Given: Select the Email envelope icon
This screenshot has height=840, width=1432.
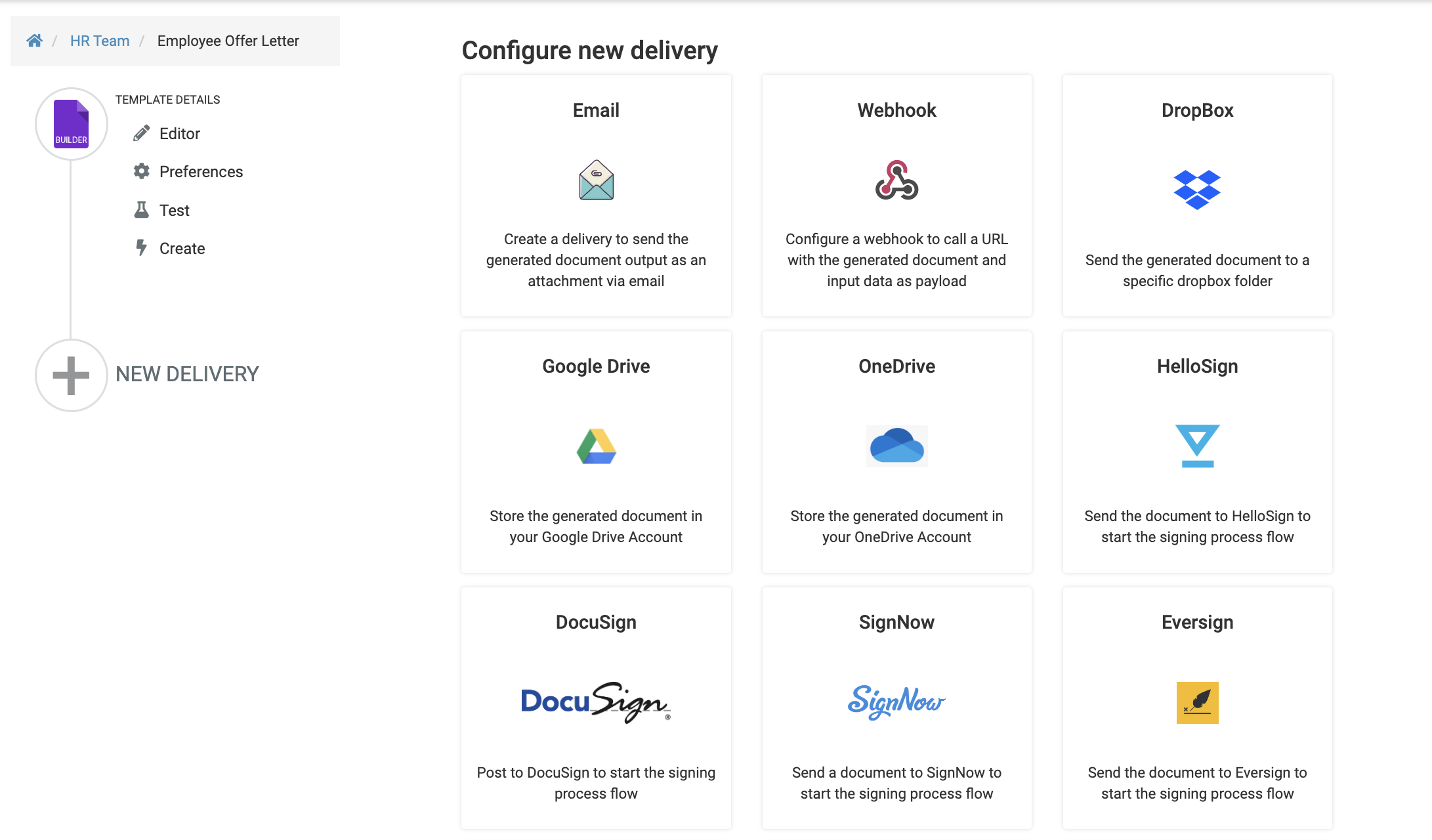Looking at the screenshot, I should pyautogui.click(x=596, y=180).
